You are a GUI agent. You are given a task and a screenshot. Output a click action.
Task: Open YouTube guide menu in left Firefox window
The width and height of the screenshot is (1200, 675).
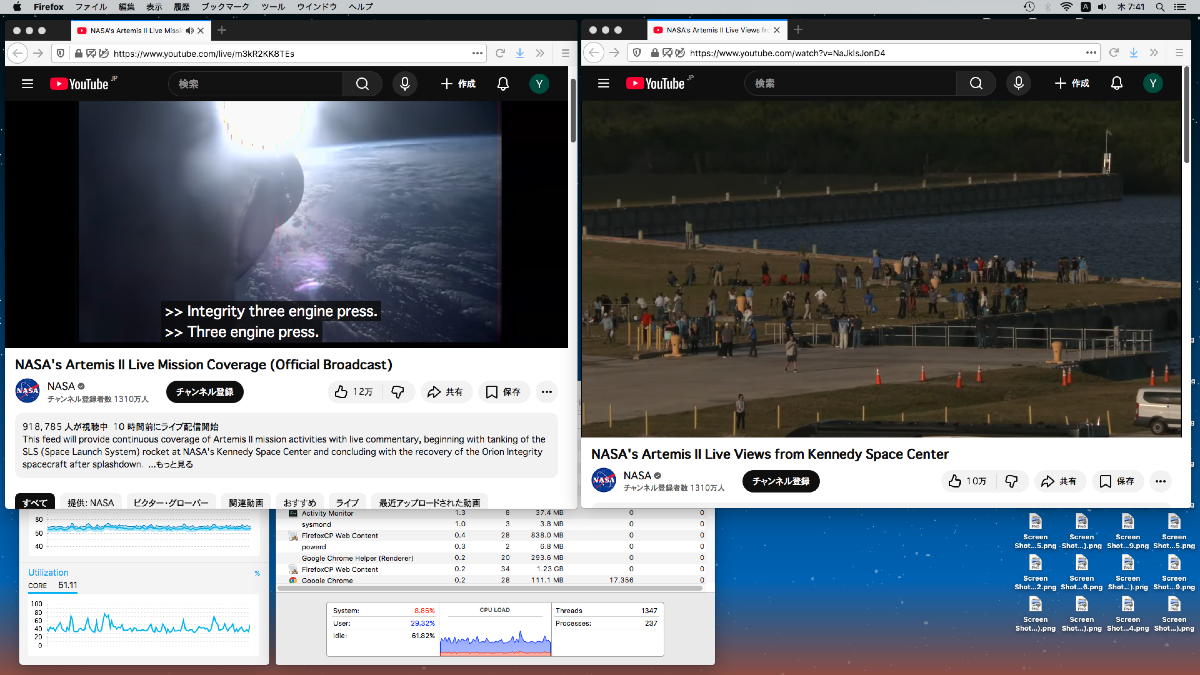pos(27,84)
